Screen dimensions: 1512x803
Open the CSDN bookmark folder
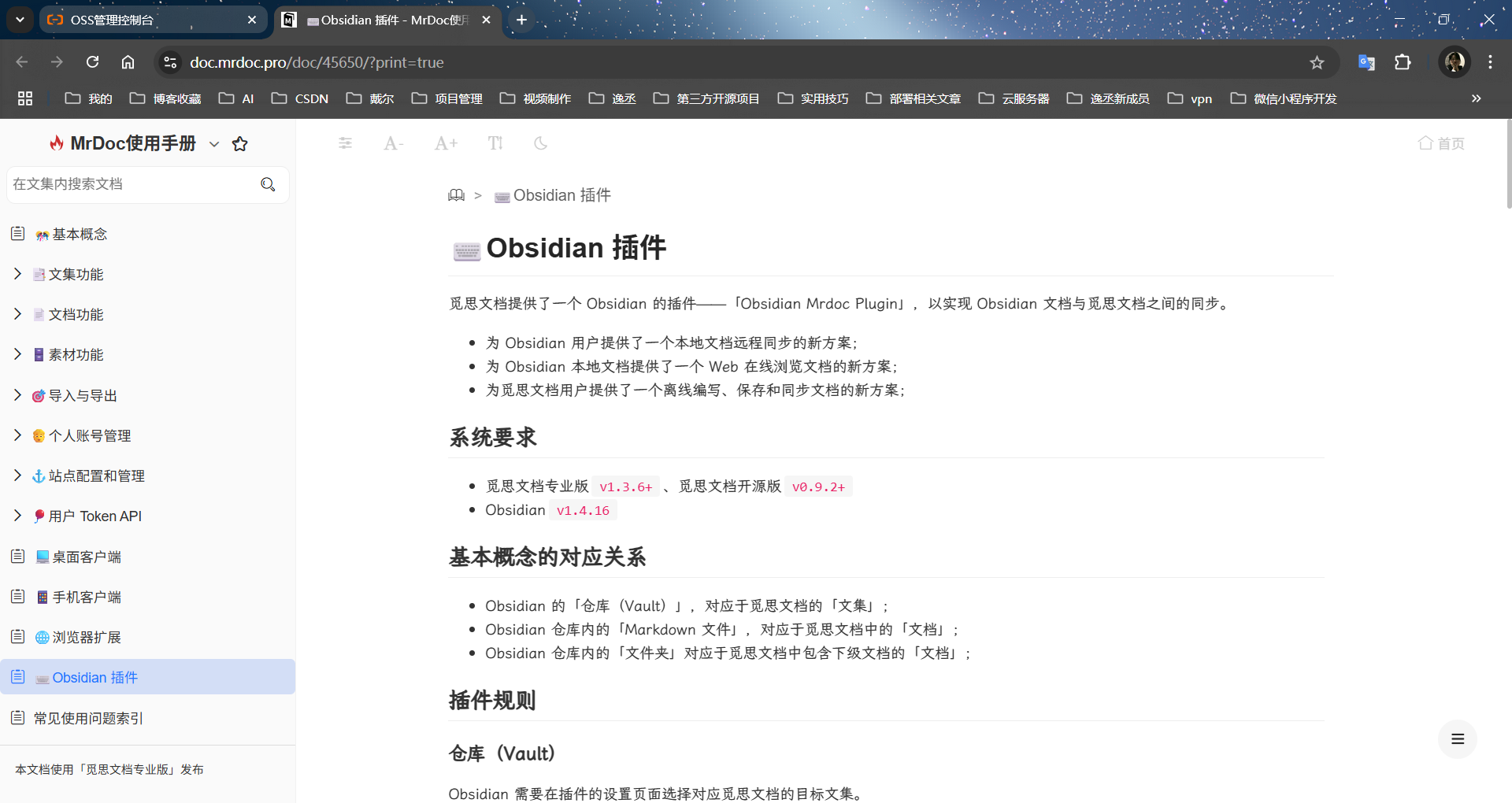coord(300,98)
